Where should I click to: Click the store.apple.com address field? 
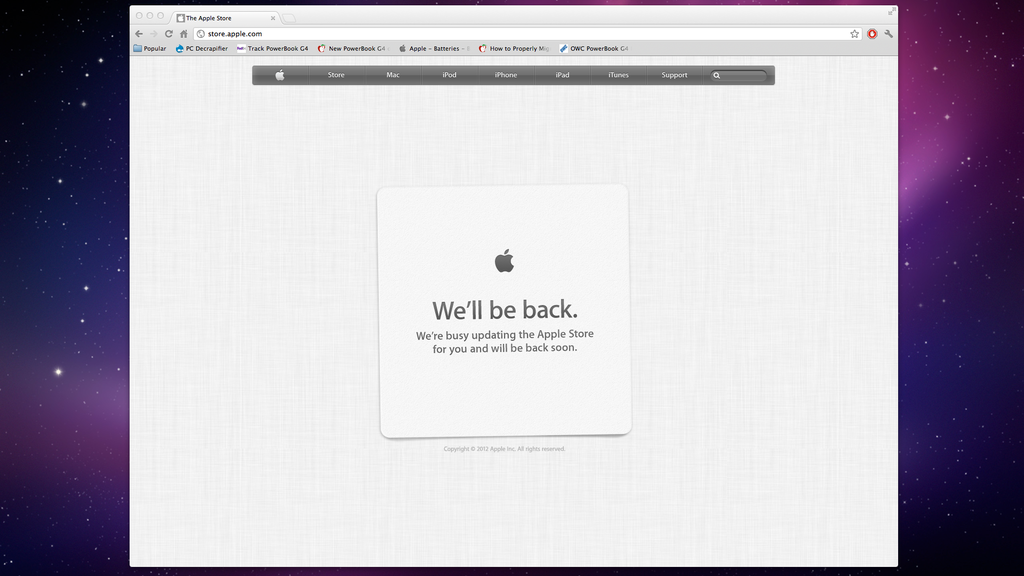tap(528, 34)
